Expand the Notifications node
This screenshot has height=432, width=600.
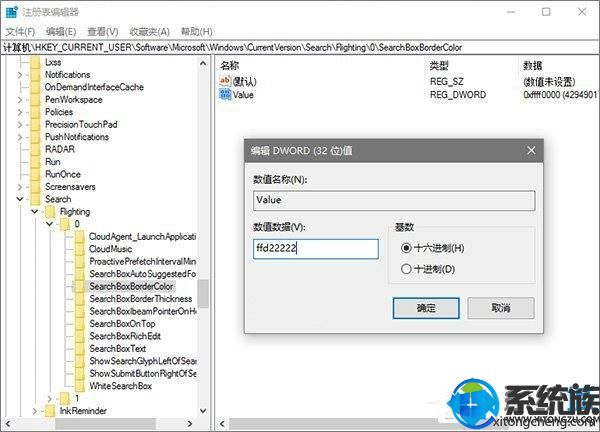(20, 75)
